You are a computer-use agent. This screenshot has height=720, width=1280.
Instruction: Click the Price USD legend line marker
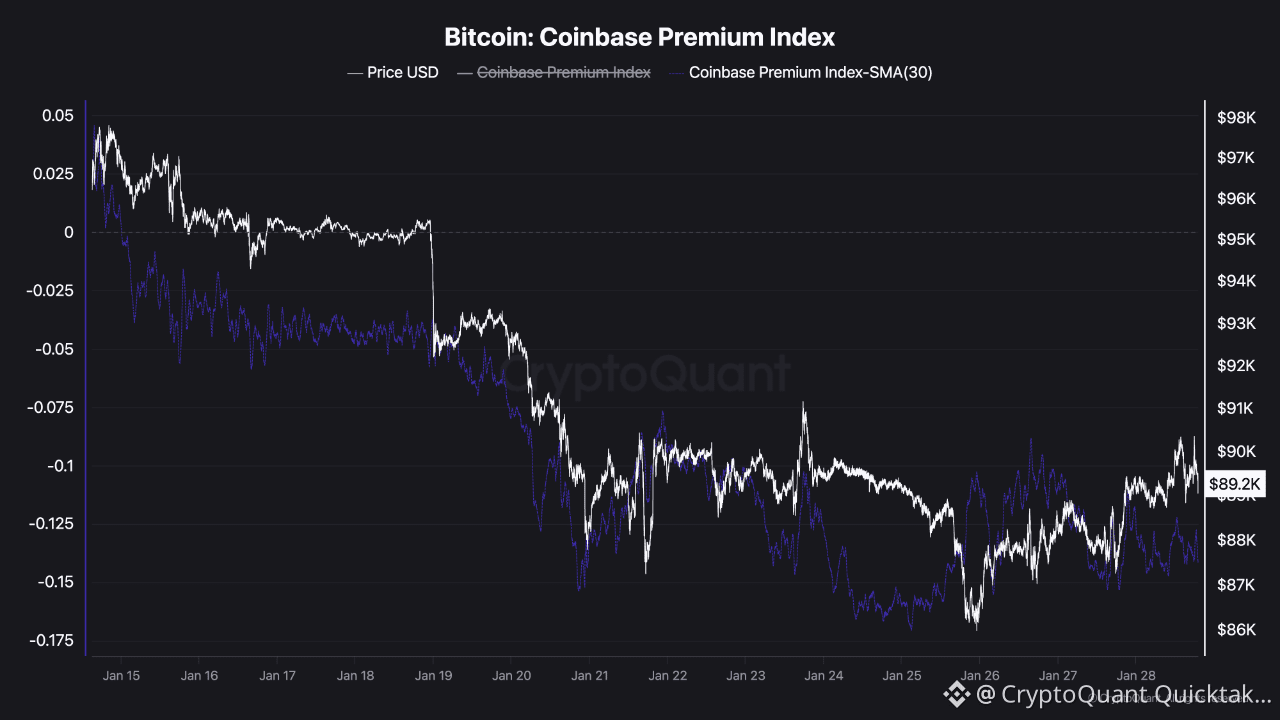(354, 72)
